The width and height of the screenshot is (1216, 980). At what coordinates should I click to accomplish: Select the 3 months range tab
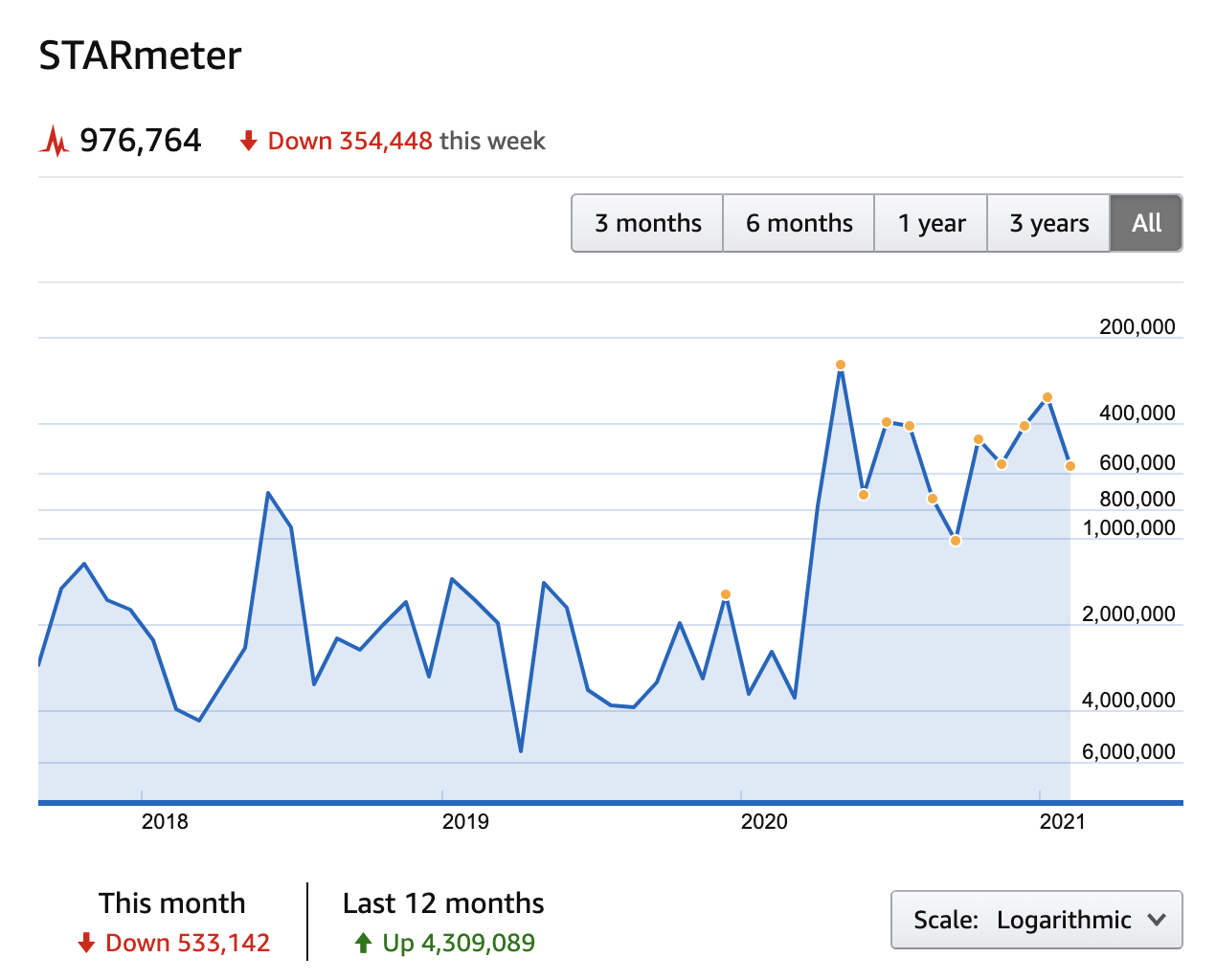tap(647, 223)
